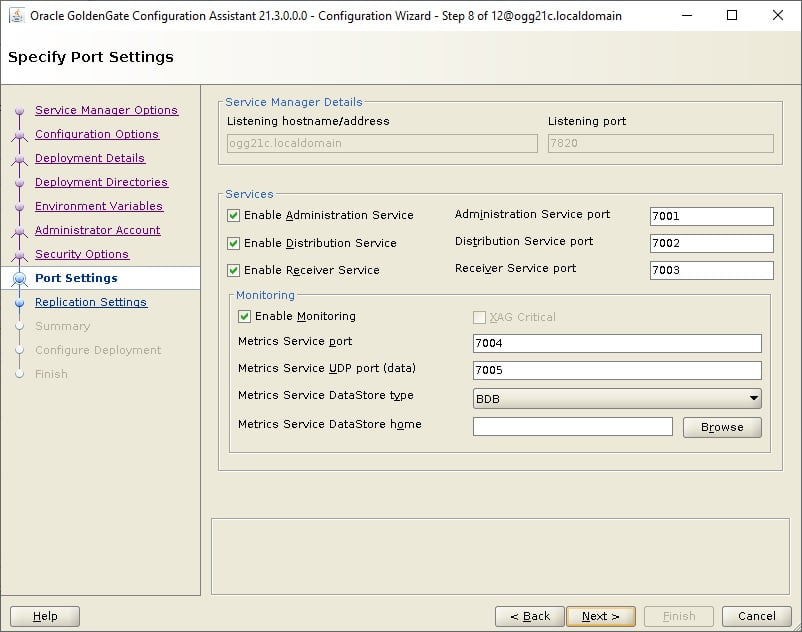Image resolution: width=802 pixels, height=632 pixels.
Task: Click the empty message area panel
Action: pos(501,556)
